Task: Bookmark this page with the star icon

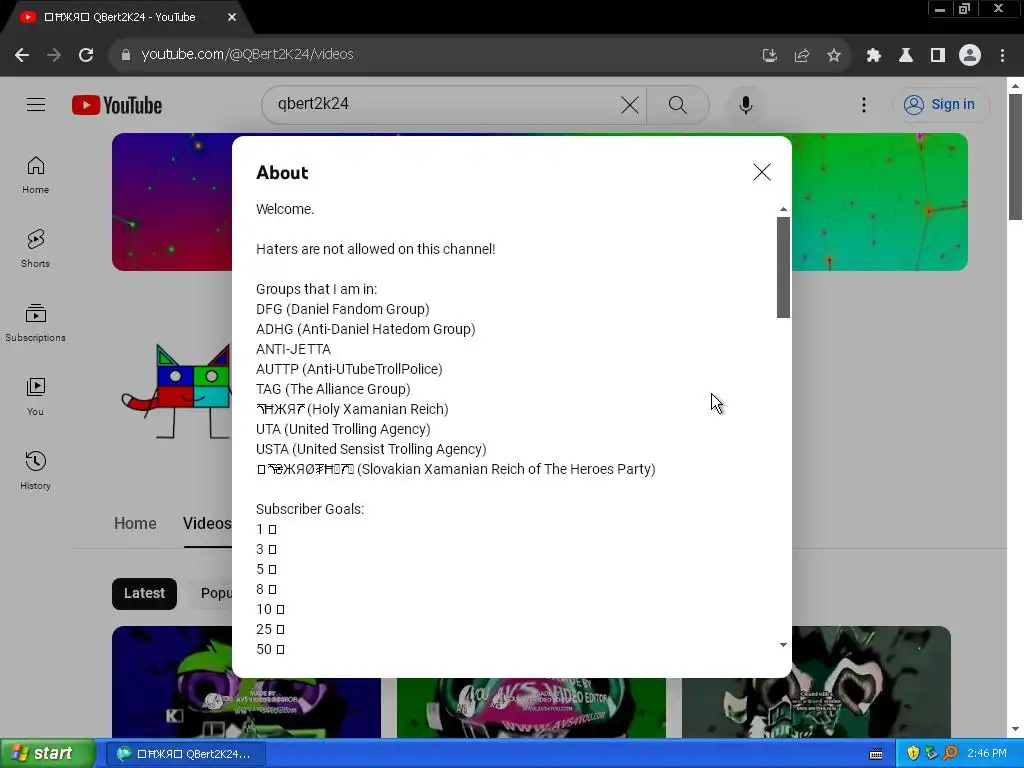Action: [834, 56]
